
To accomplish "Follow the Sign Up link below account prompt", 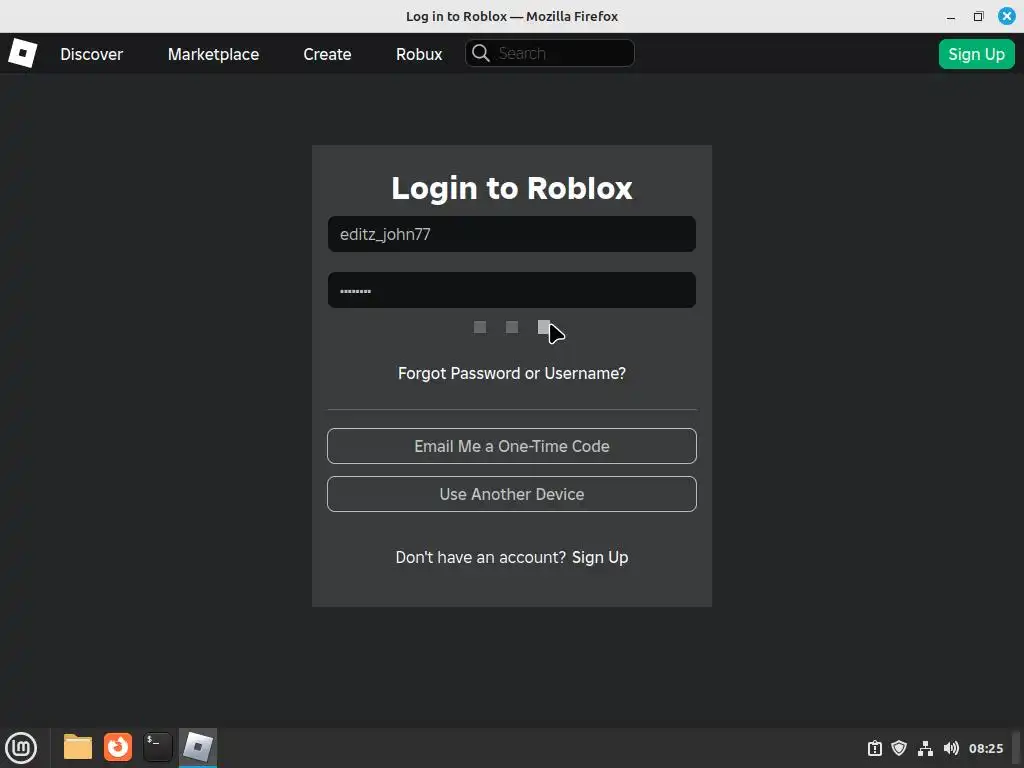I will (600, 557).
